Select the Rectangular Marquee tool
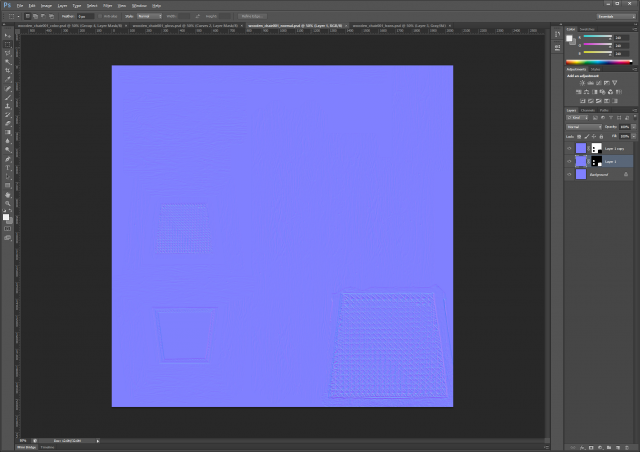The height and width of the screenshot is (452, 640). point(7,45)
